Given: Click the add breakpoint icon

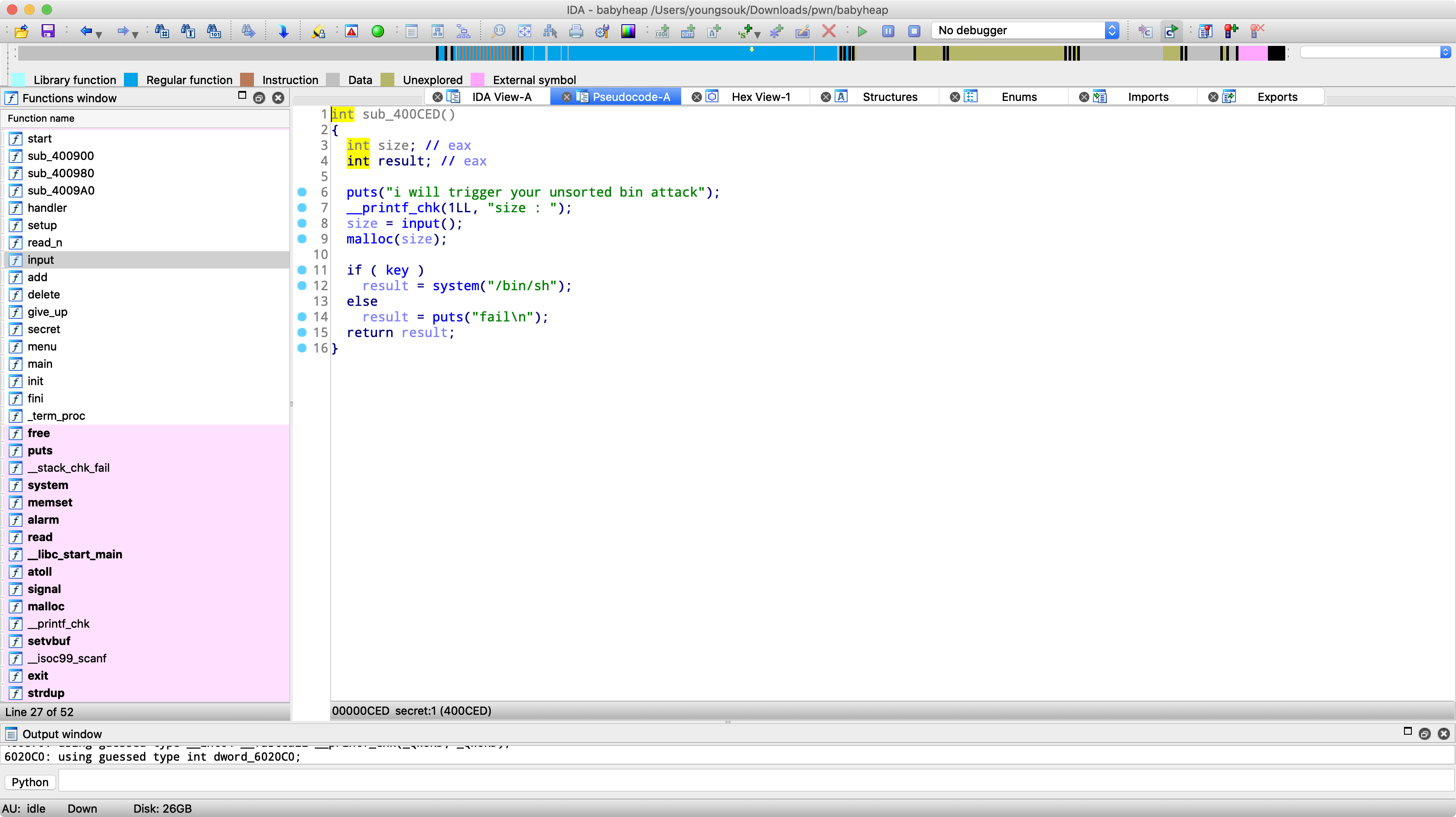Looking at the screenshot, I should (1231, 31).
